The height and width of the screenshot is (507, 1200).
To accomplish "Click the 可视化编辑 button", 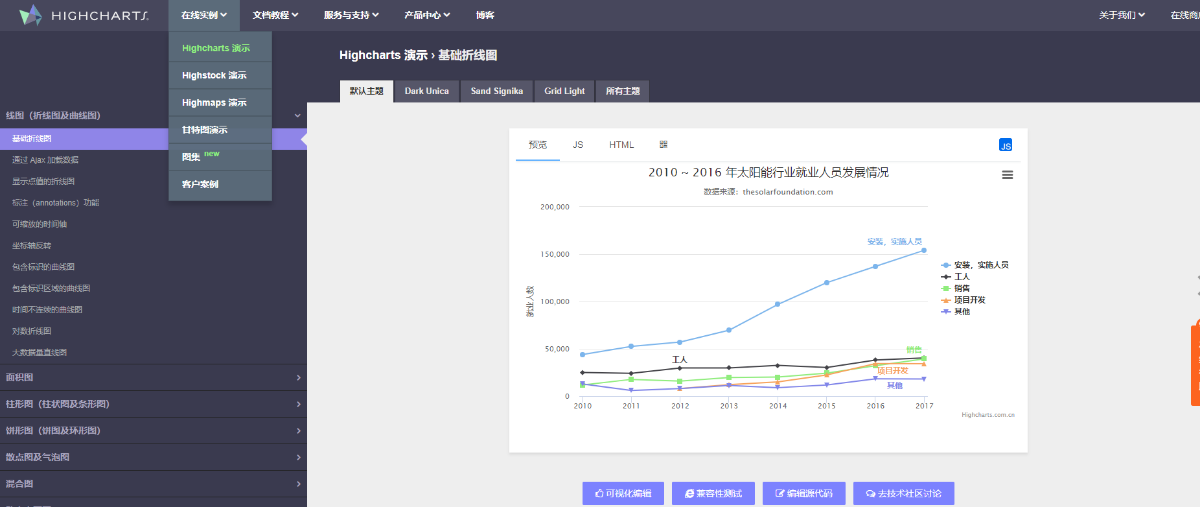I will [x=623, y=494].
